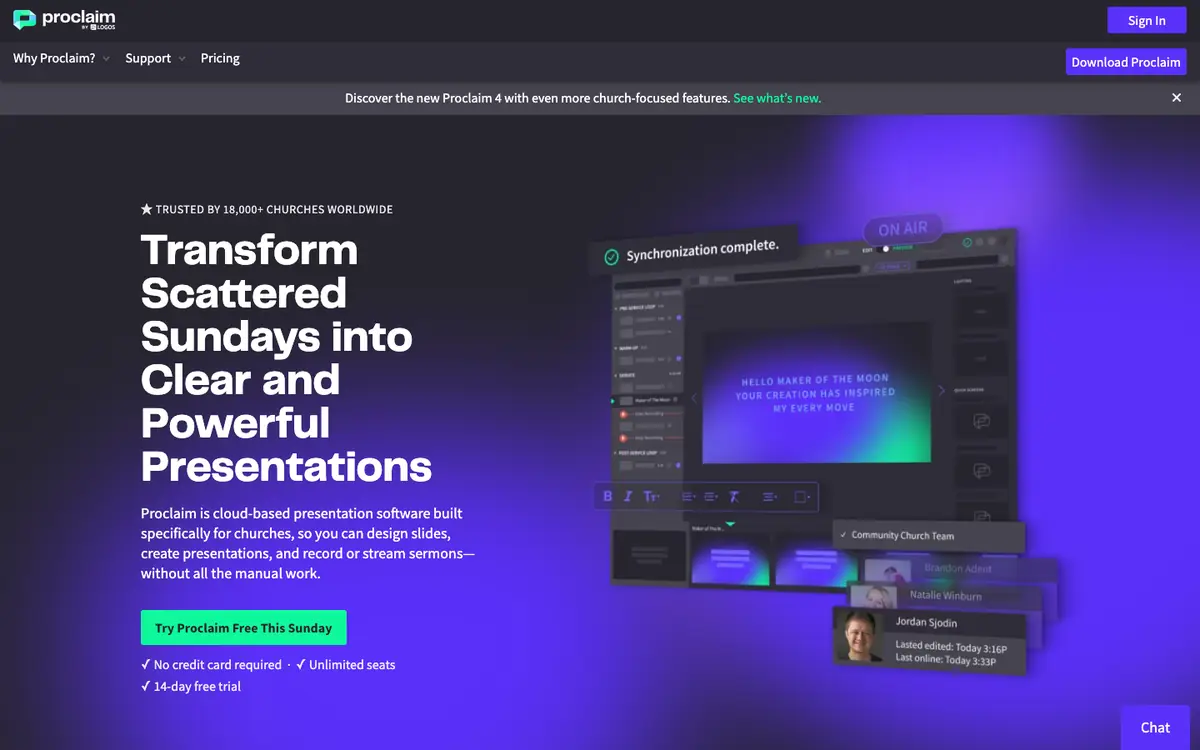Click the "Discover the new Proclaim 4" banner text

tap(537, 98)
